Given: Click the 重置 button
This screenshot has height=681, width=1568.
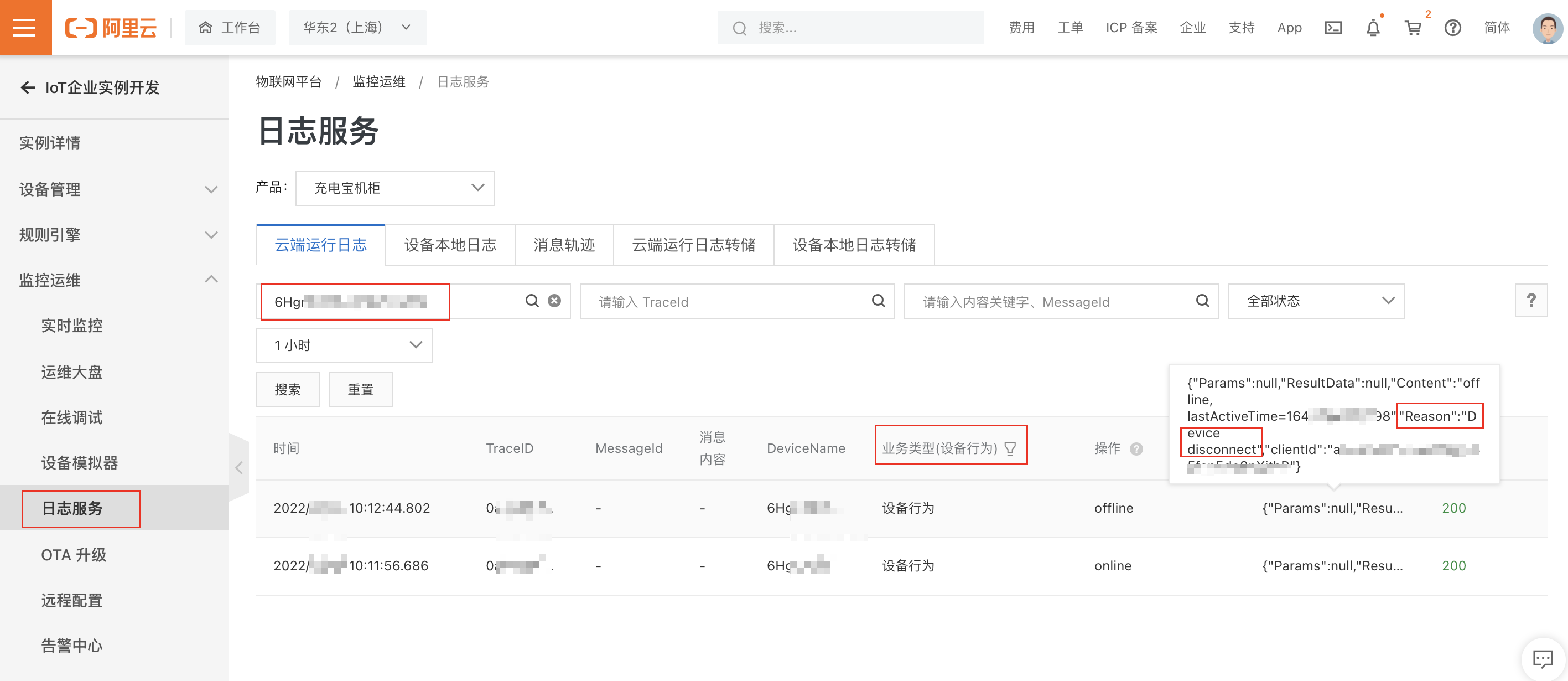Looking at the screenshot, I should [360, 390].
